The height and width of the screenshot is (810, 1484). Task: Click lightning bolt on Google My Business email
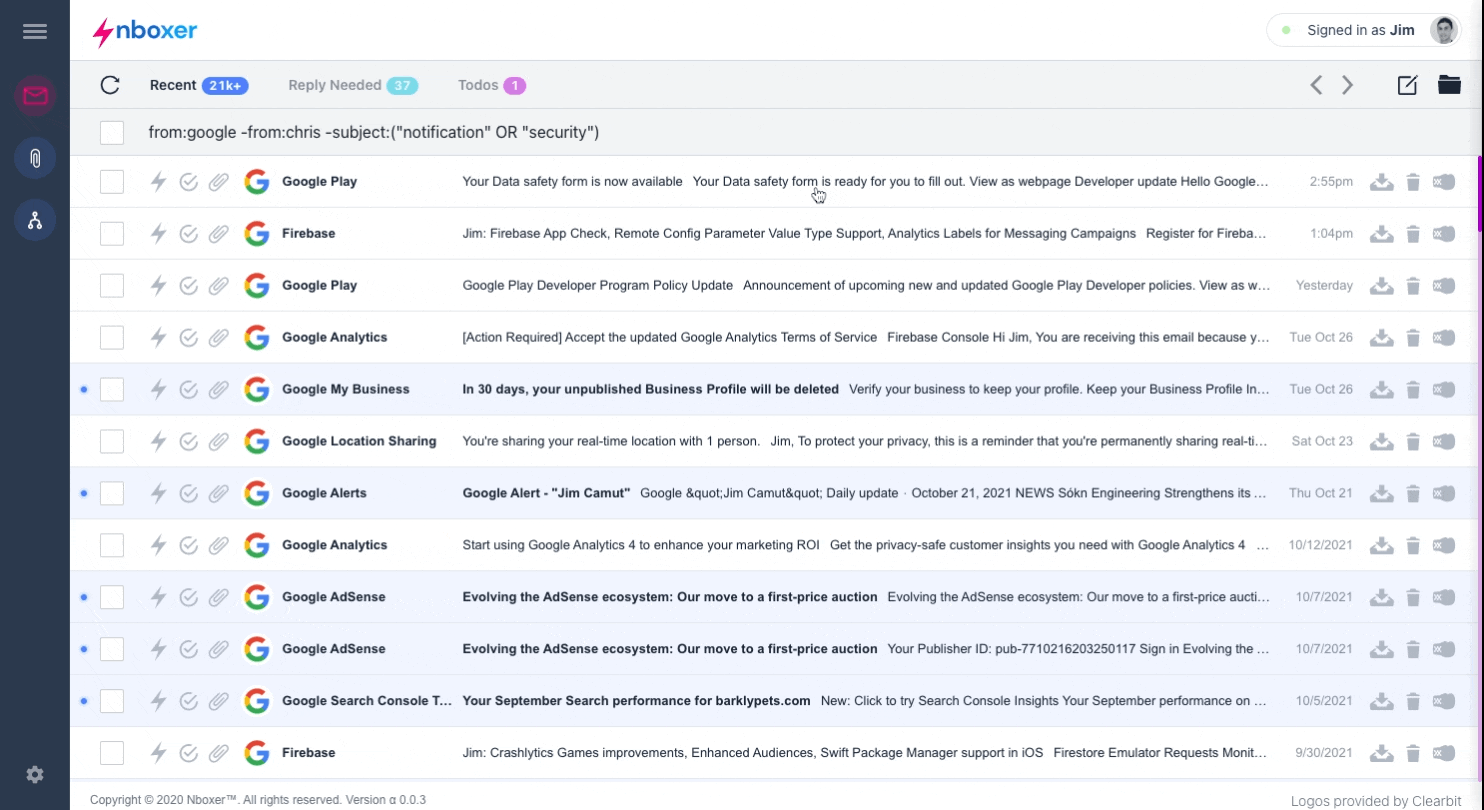pyautogui.click(x=158, y=389)
